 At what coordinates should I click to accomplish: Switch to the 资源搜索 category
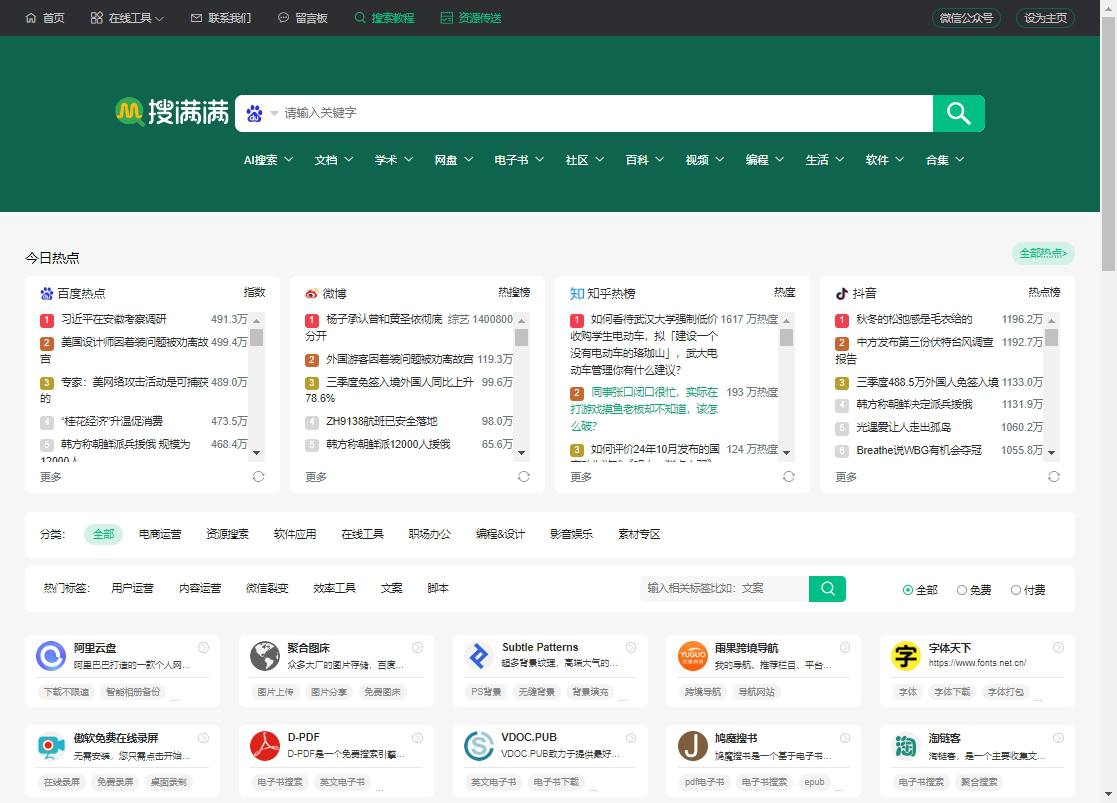(227, 534)
